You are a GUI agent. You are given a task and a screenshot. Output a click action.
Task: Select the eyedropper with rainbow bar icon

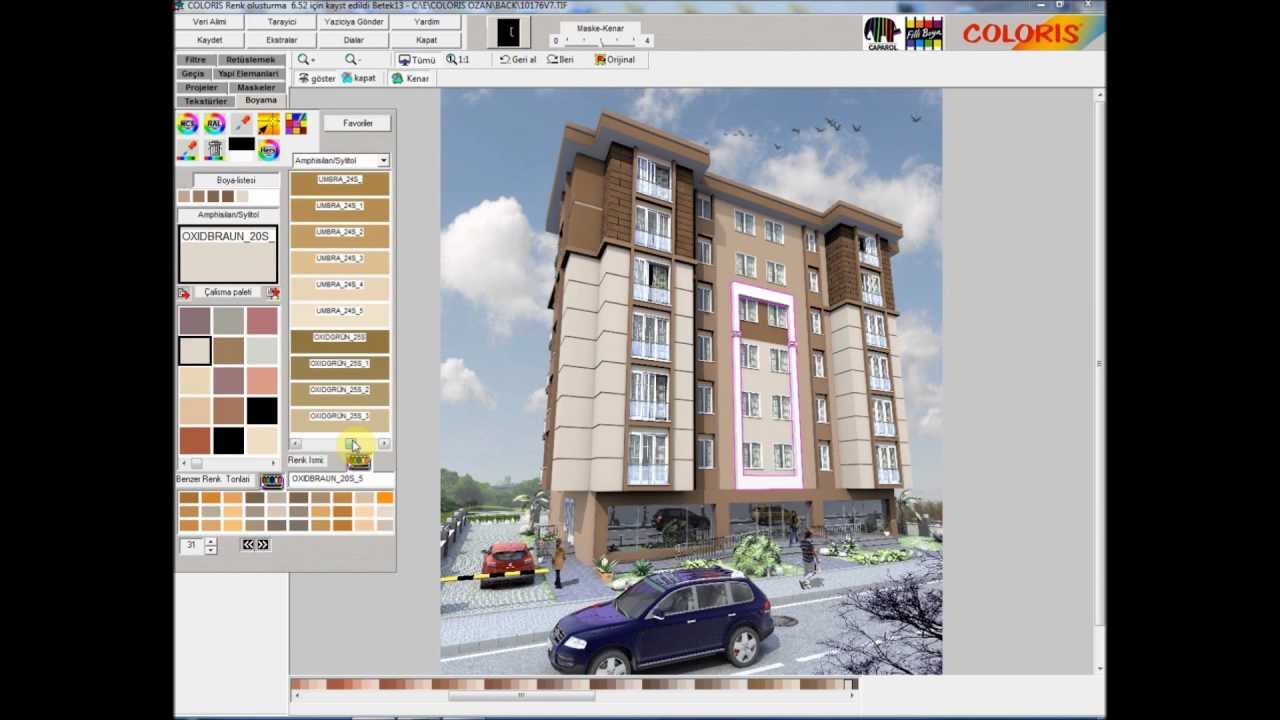187,150
